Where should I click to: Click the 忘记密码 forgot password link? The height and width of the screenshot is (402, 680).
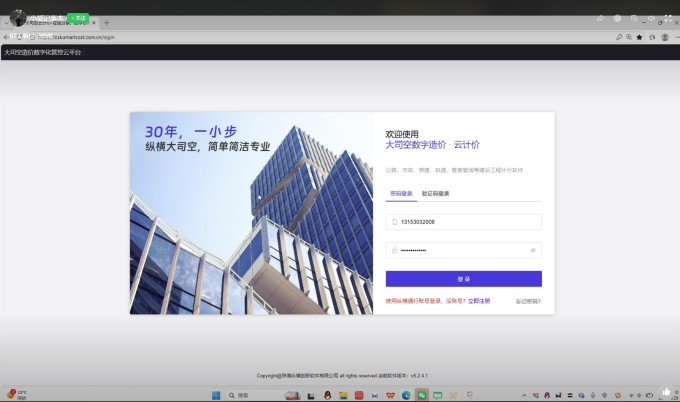pos(528,301)
